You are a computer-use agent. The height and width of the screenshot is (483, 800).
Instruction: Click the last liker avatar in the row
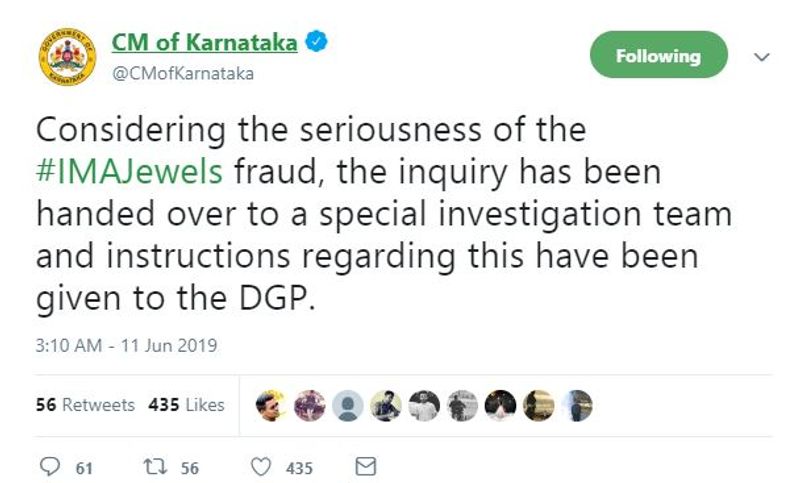pyautogui.click(x=577, y=405)
